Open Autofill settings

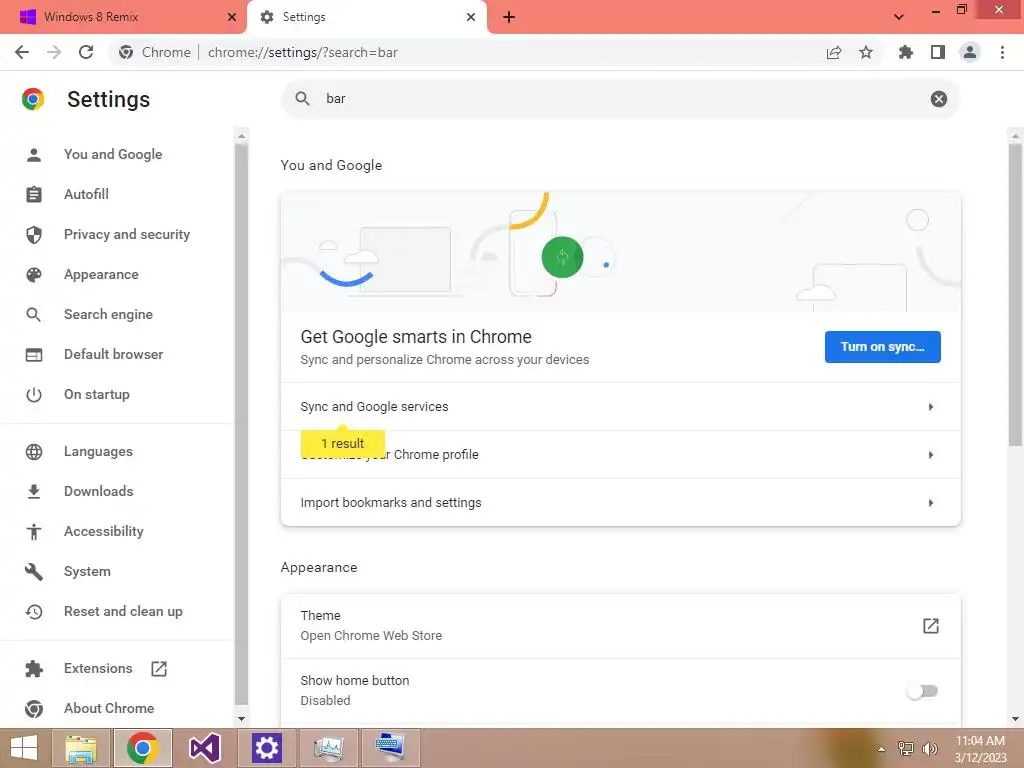point(86,194)
